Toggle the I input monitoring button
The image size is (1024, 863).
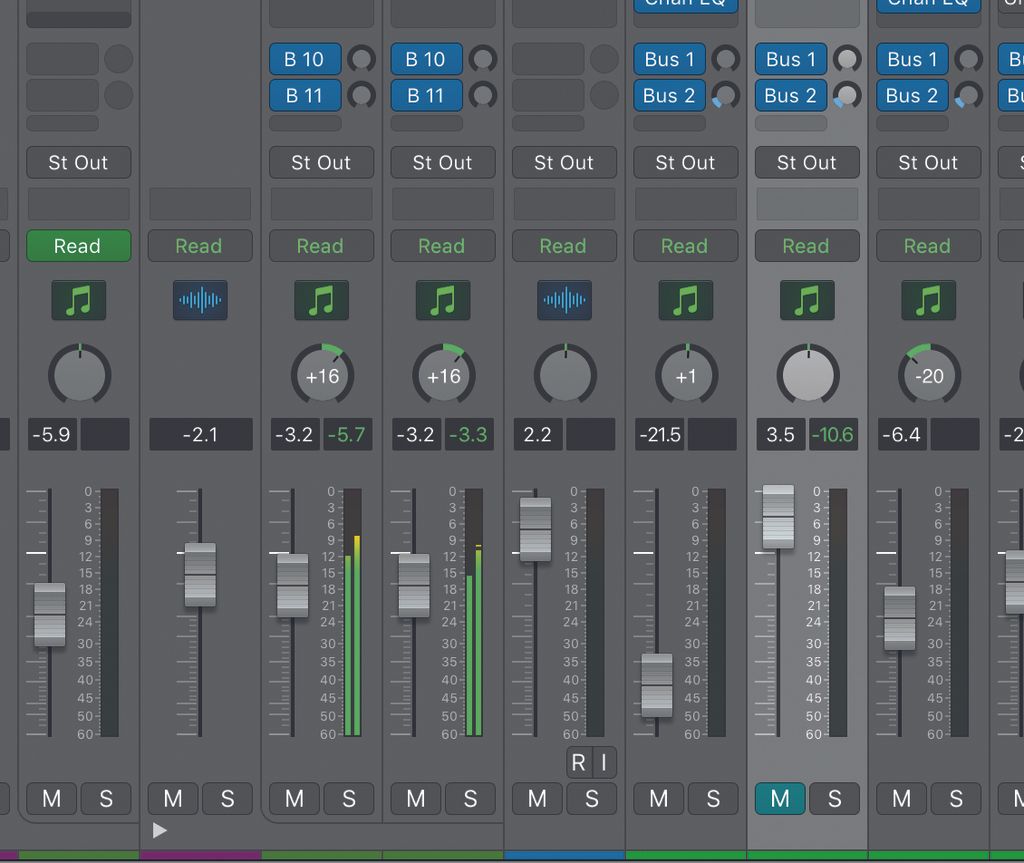(604, 762)
